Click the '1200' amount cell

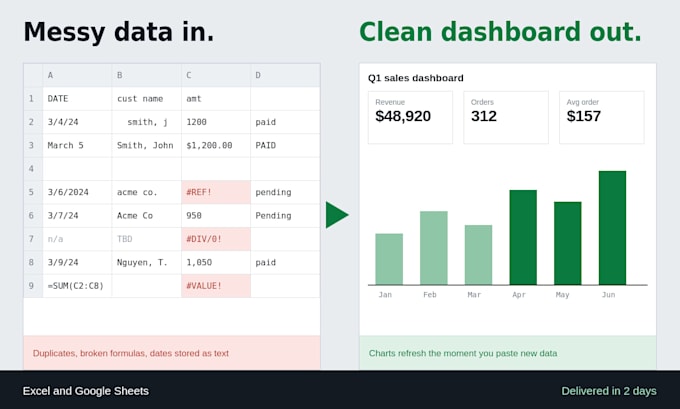pyautogui.click(x=216, y=122)
